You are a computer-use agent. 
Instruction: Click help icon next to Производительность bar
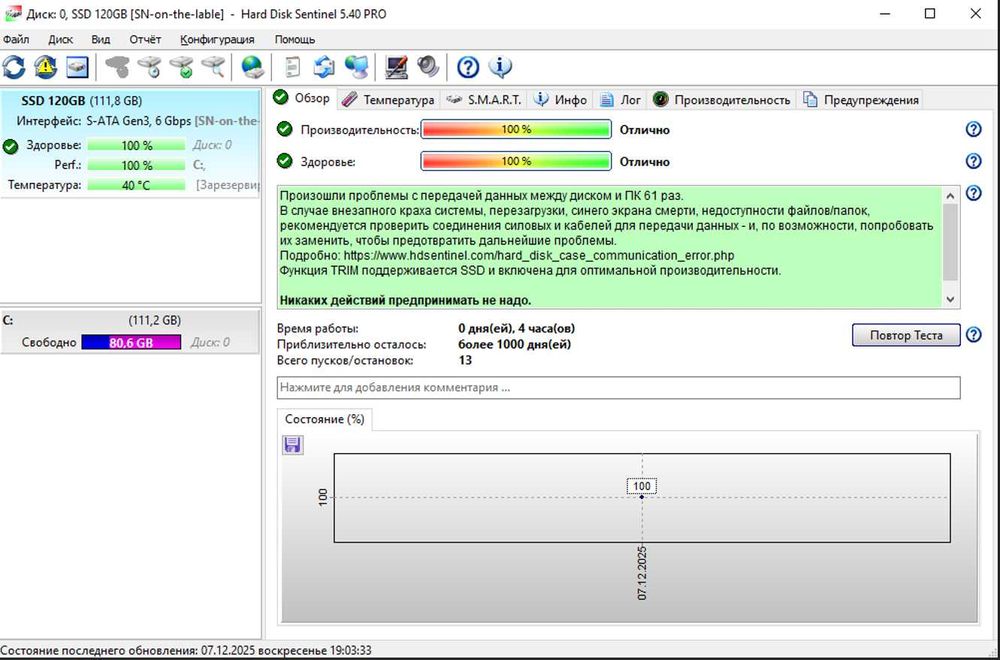click(973, 129)
